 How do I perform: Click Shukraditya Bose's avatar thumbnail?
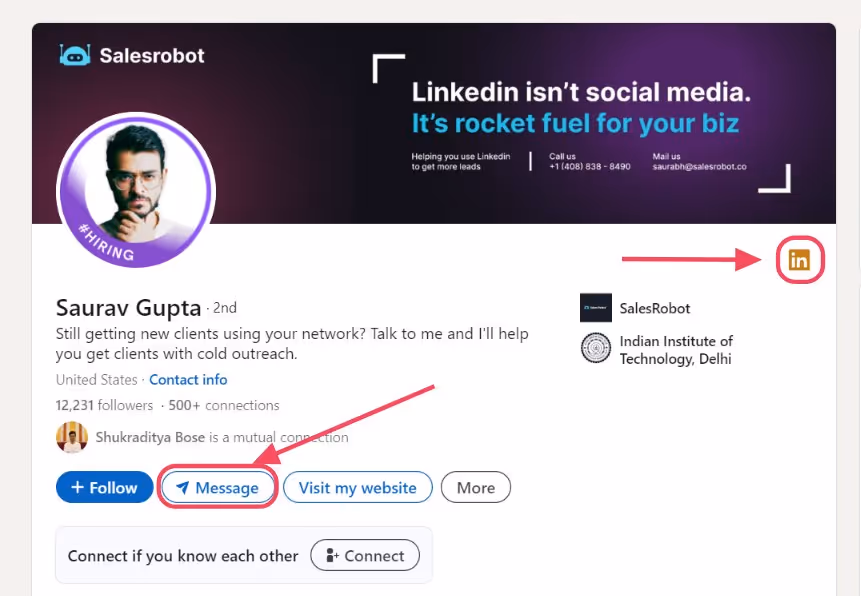(71, 438)
